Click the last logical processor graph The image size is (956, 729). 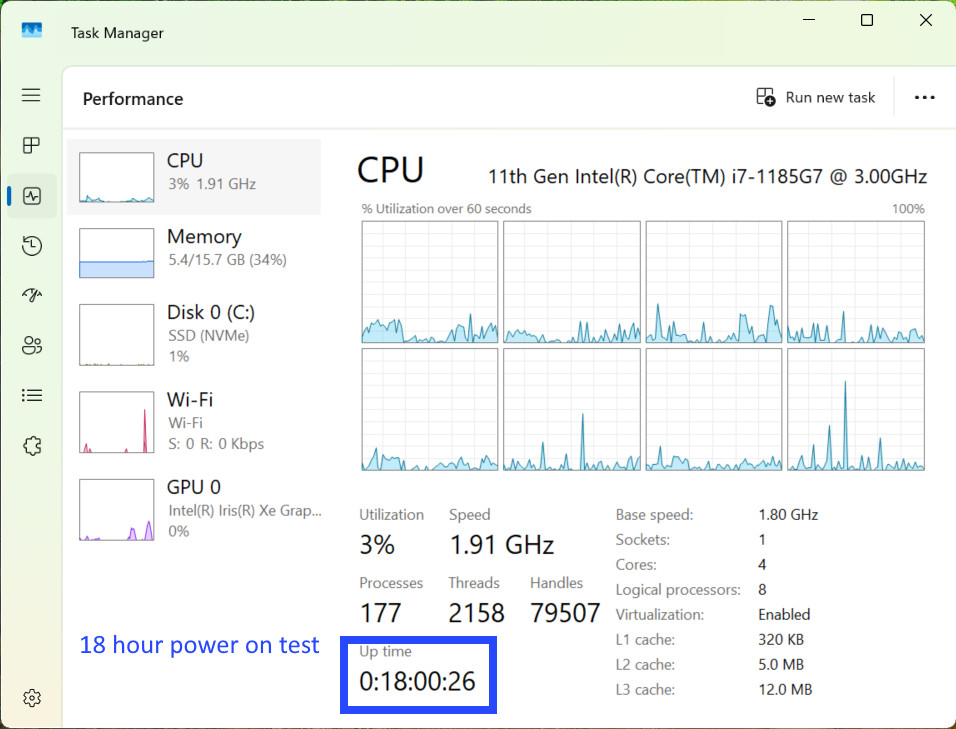[856, 410]
